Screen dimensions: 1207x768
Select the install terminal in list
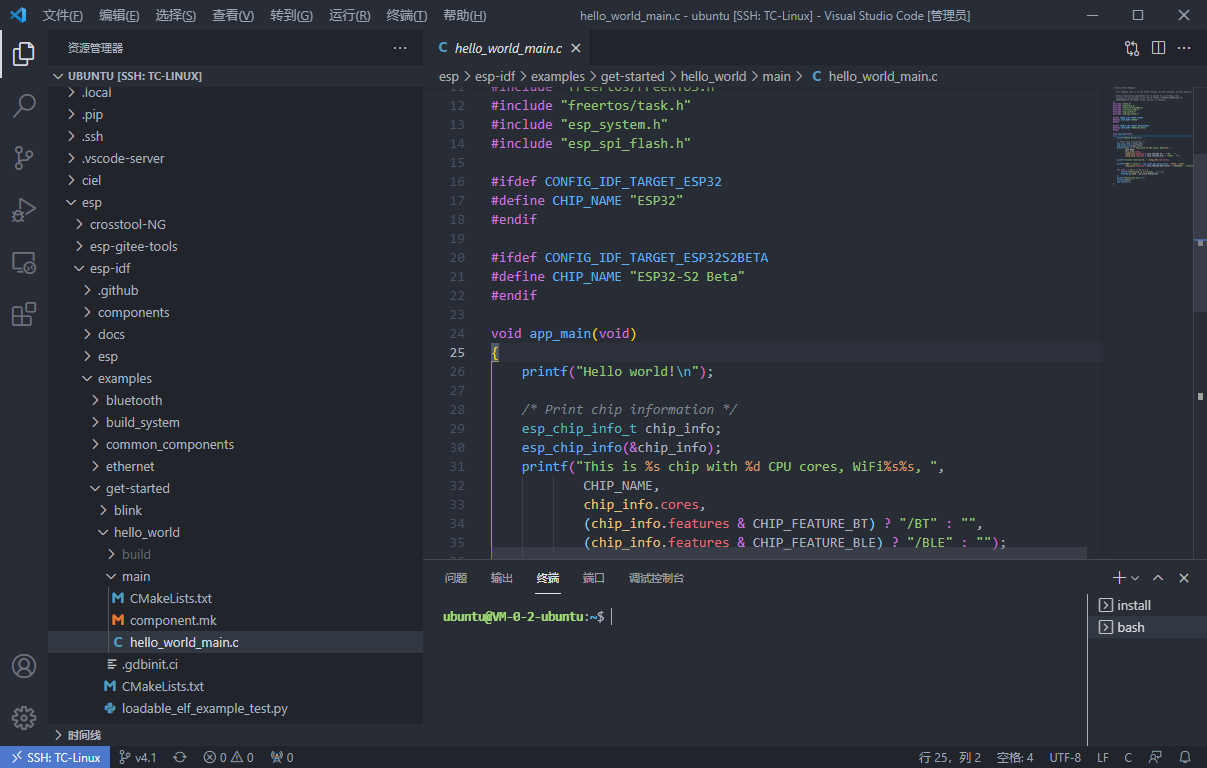1146,605
